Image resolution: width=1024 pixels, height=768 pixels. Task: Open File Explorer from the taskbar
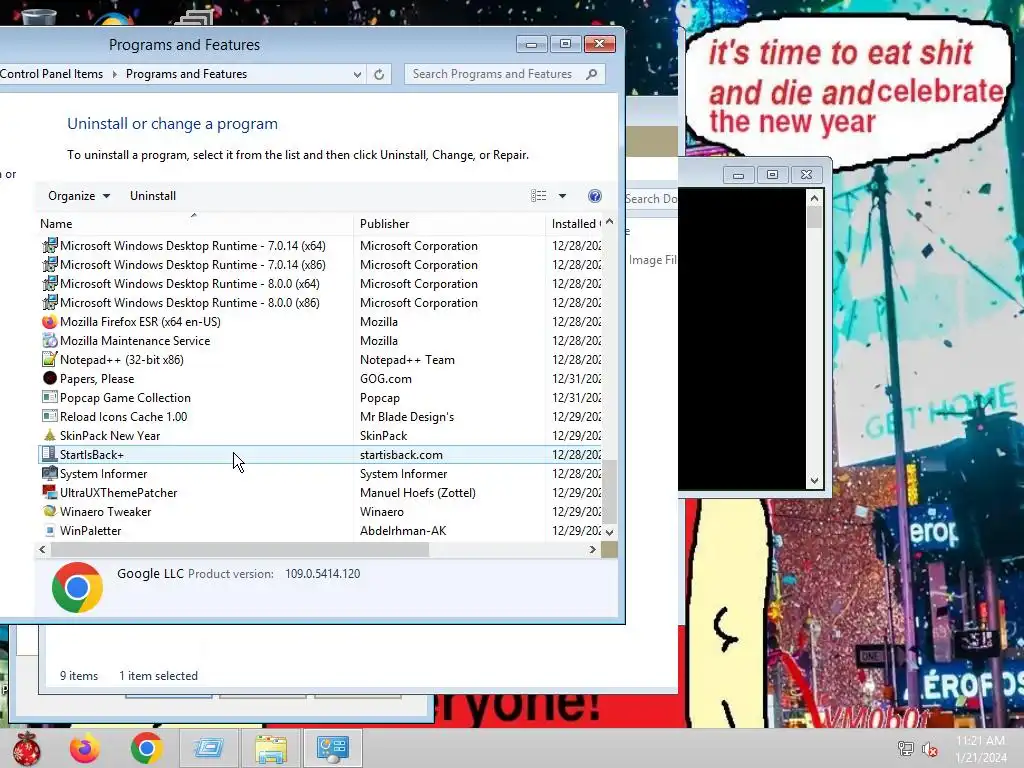[271, 748]
